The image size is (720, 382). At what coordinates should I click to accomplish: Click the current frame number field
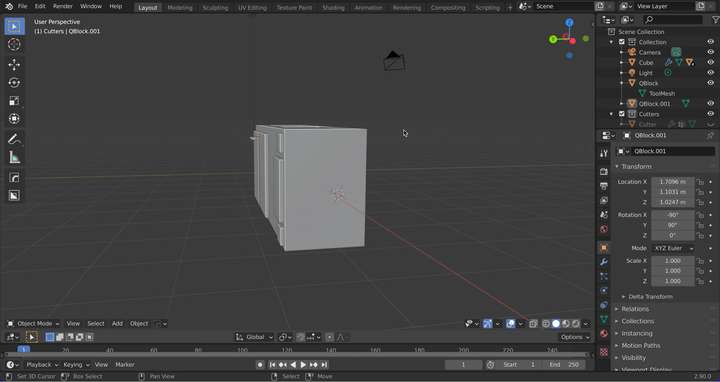[463, 365]
